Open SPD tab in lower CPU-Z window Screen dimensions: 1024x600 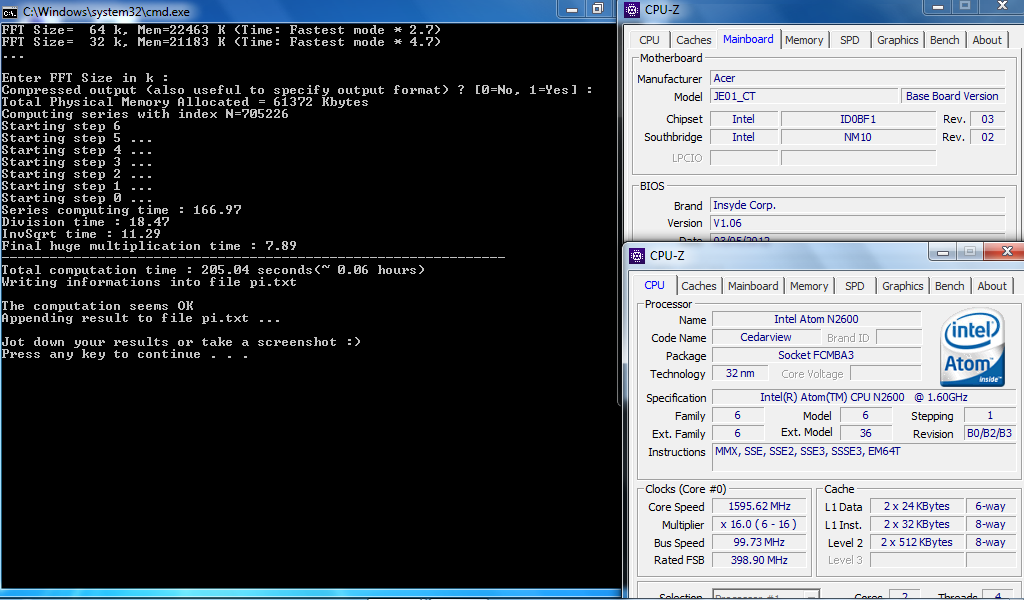[x=854, y=286]
